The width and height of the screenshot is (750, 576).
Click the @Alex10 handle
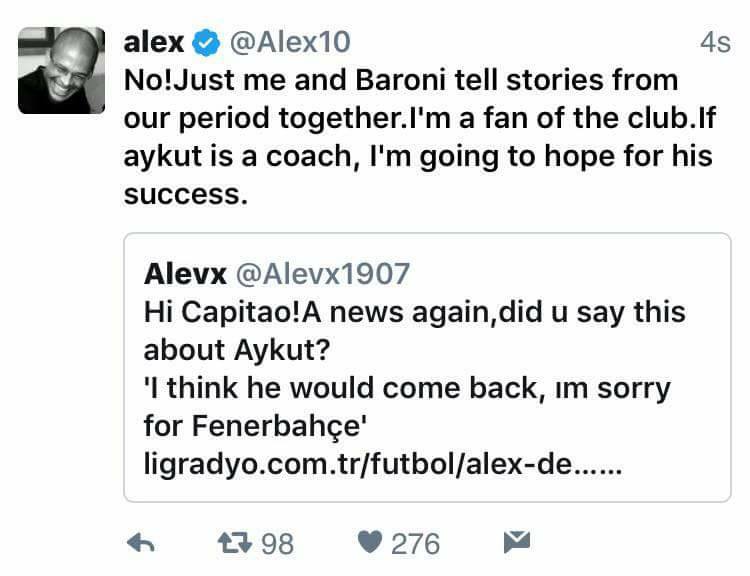tap(290, 43)
